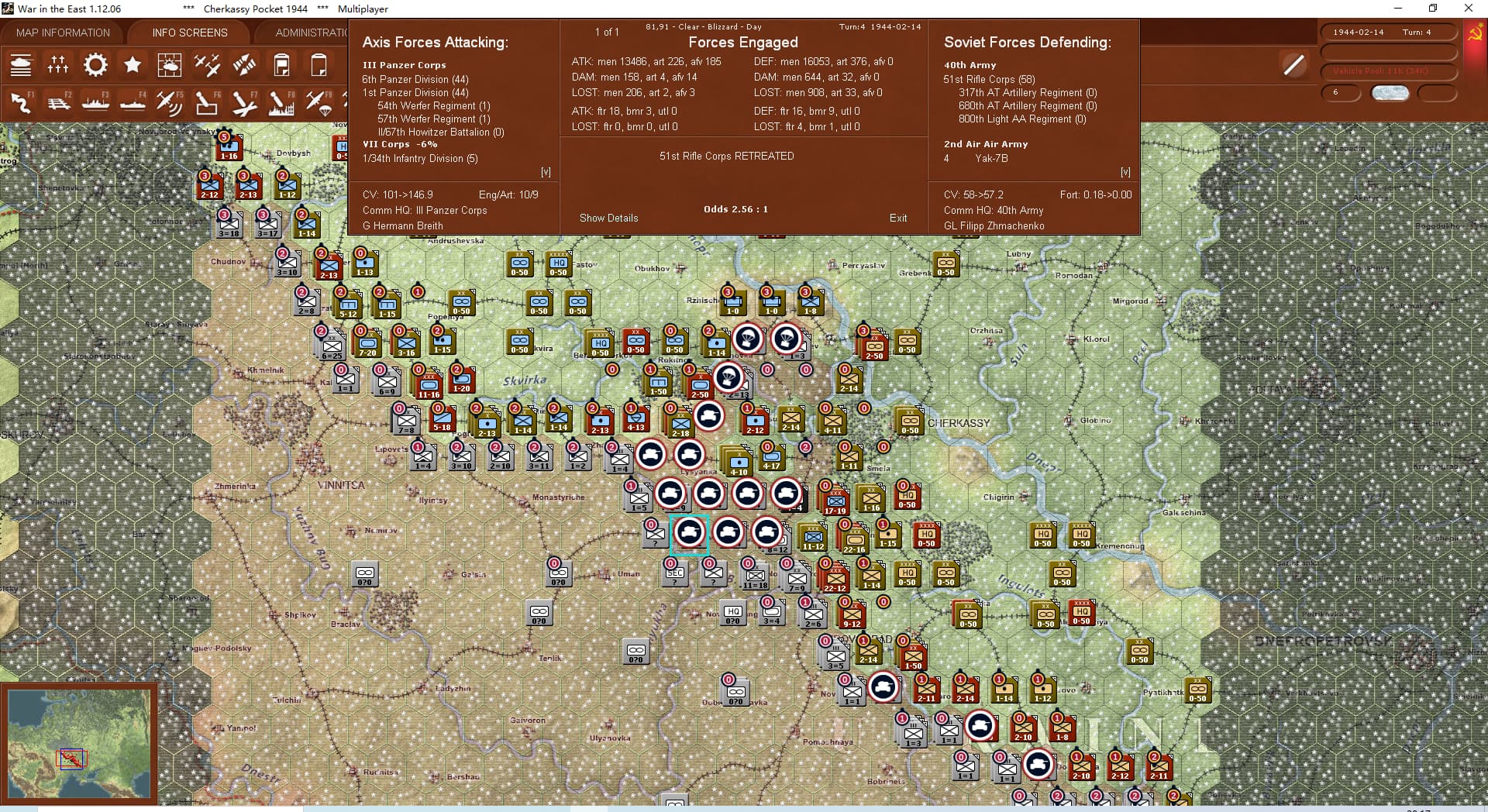1488x812 pixels.
Task: Click the VII Corps -6% heading
Action: (x=400, y=144)
